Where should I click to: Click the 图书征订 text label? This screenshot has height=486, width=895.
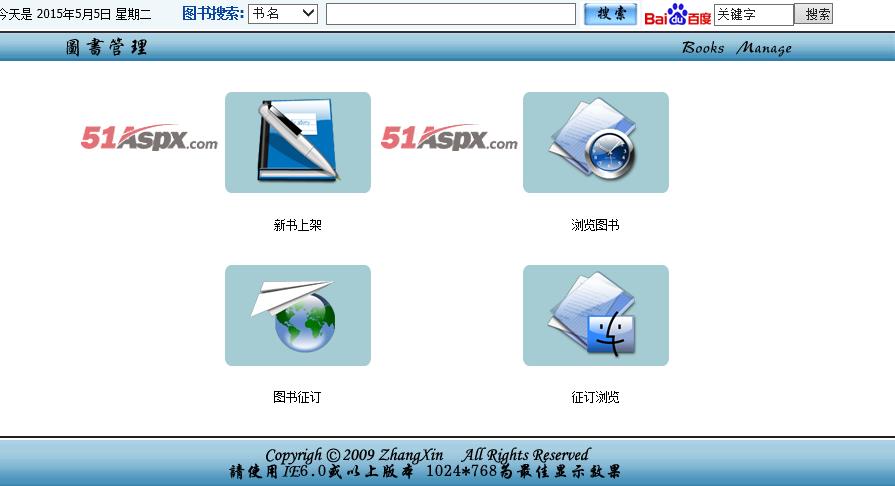click(x=297, y=397)
